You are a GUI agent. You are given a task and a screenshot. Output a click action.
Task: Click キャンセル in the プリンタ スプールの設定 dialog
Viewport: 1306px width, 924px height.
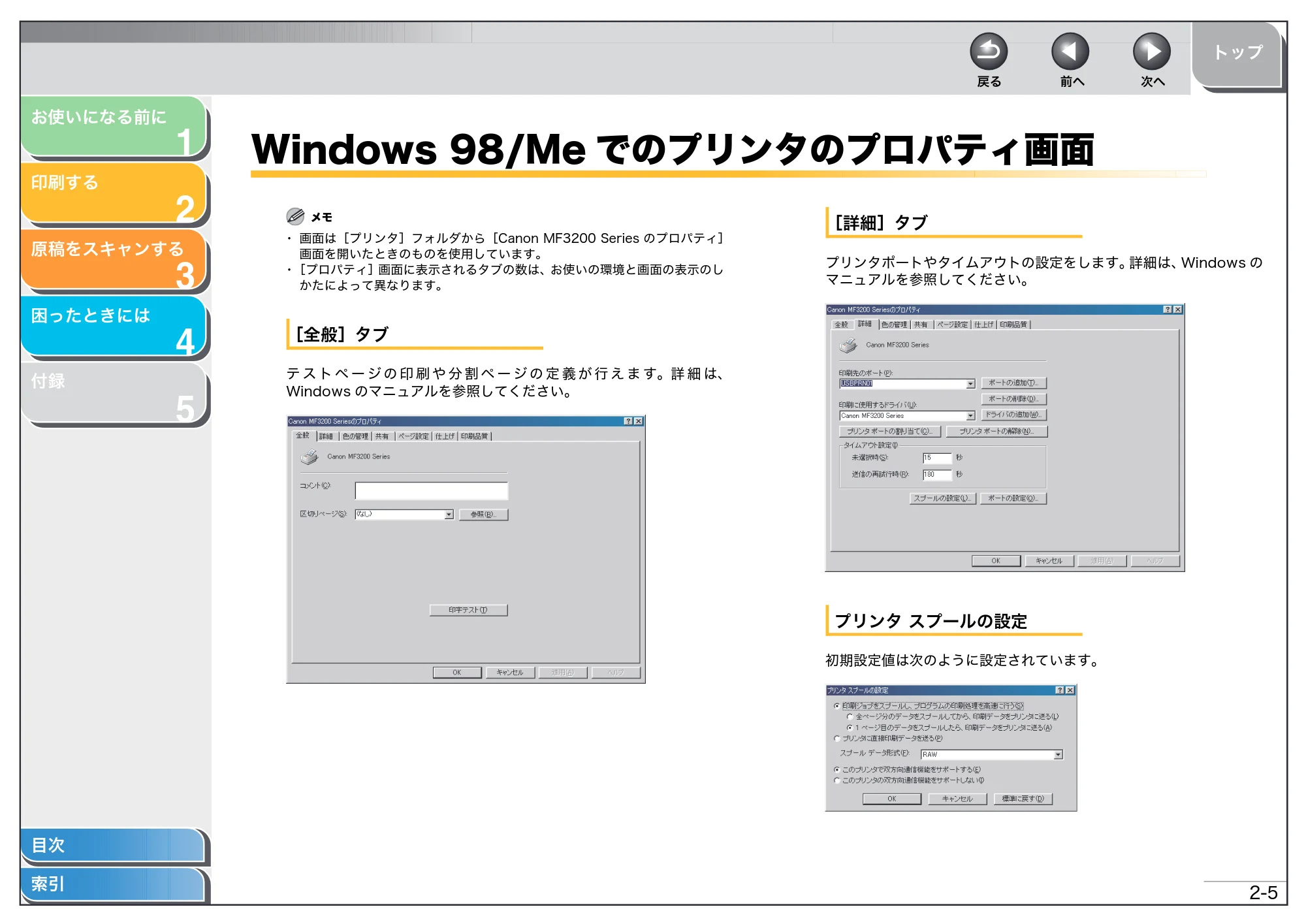(957, 799)
